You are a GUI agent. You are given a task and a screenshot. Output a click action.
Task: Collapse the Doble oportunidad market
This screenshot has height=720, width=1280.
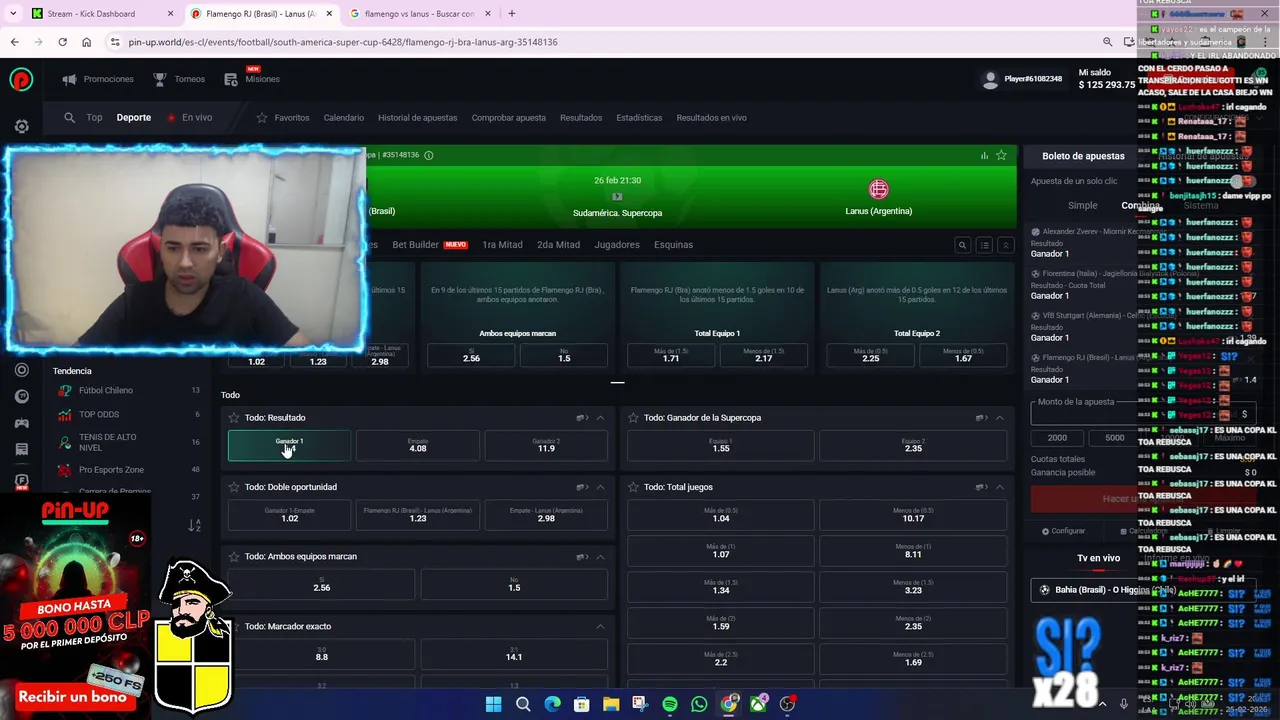pyautogui.click(x=600, y=487)
